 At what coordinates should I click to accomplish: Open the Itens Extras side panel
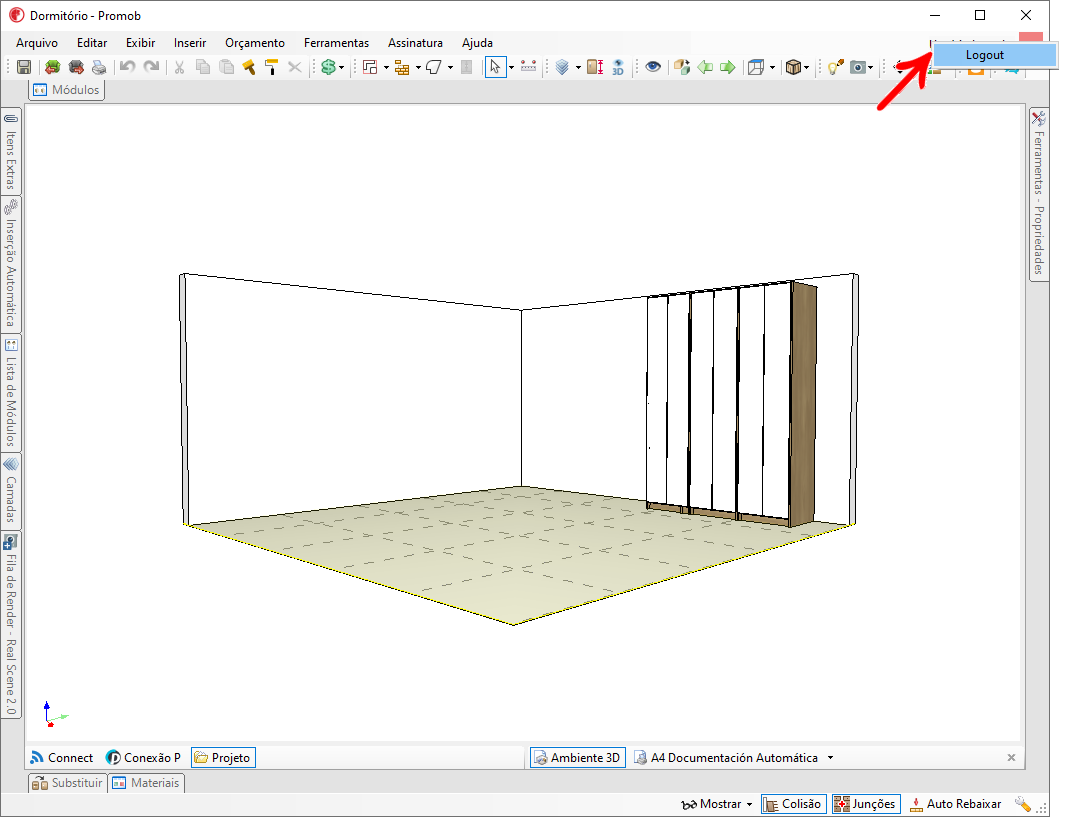(x=11, y=151)
